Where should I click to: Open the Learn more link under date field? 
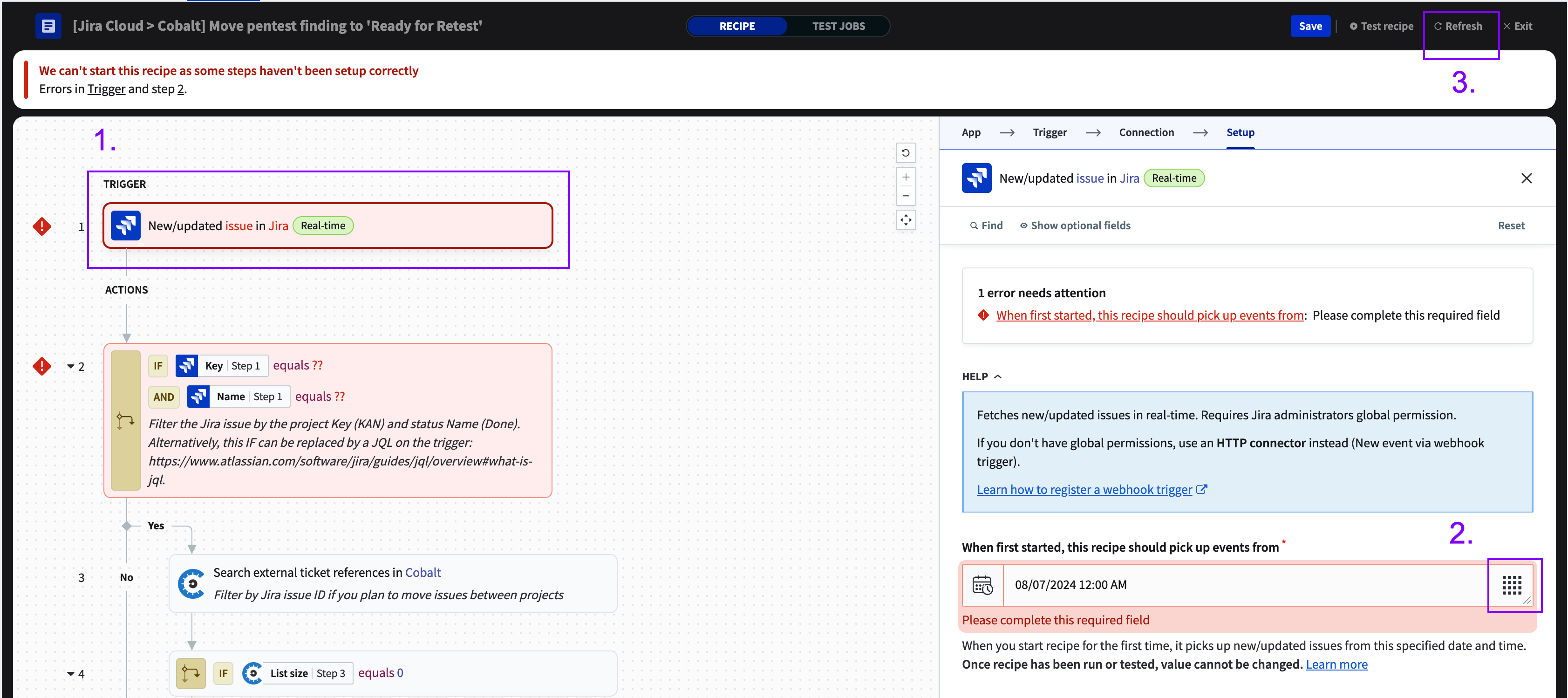click(1336, 664)
